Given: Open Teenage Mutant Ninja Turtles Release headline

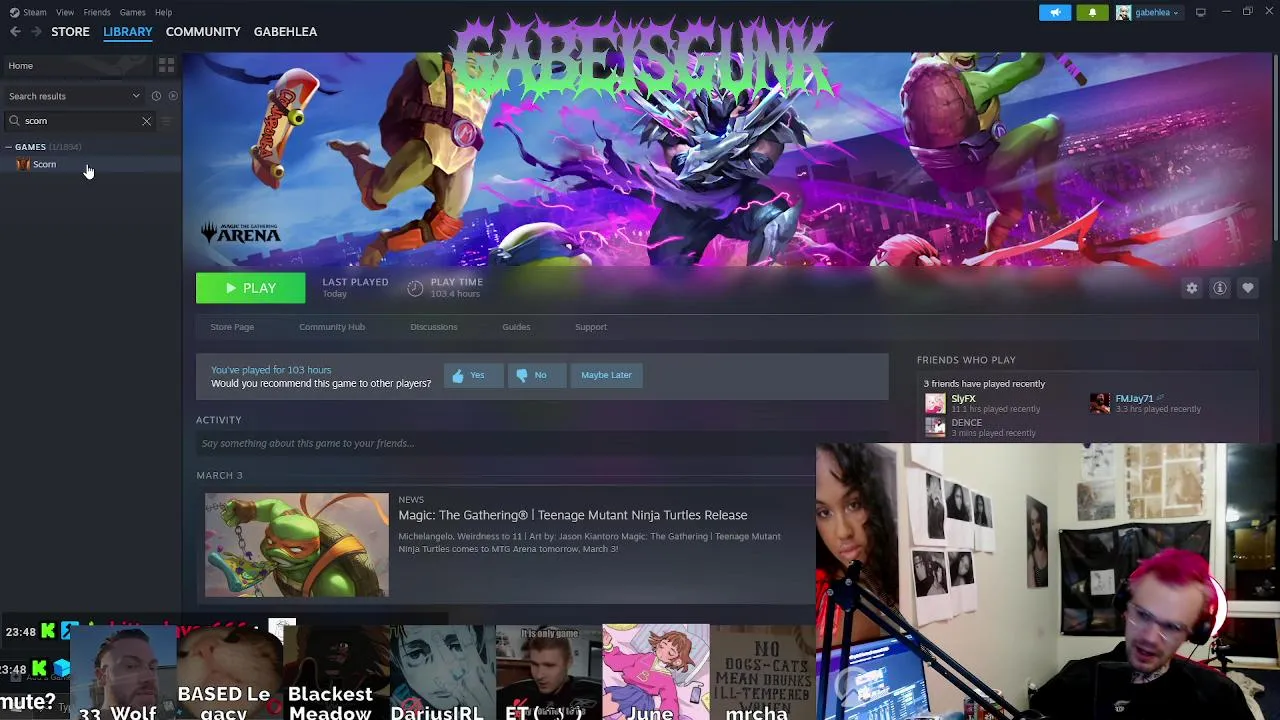Looking at the screenshot, I should coord(573,515).
